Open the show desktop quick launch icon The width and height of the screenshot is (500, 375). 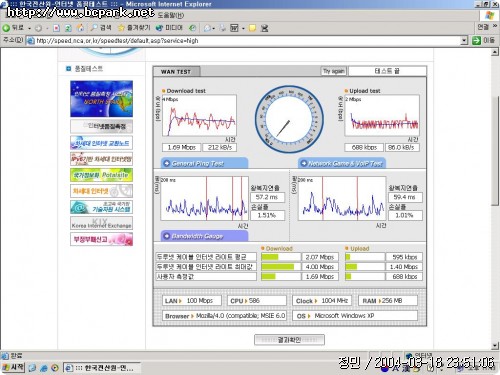[32, 368]
